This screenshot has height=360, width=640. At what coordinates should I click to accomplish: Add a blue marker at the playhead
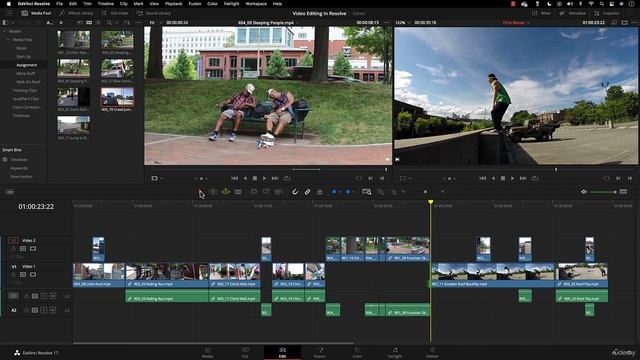point(347,192)
